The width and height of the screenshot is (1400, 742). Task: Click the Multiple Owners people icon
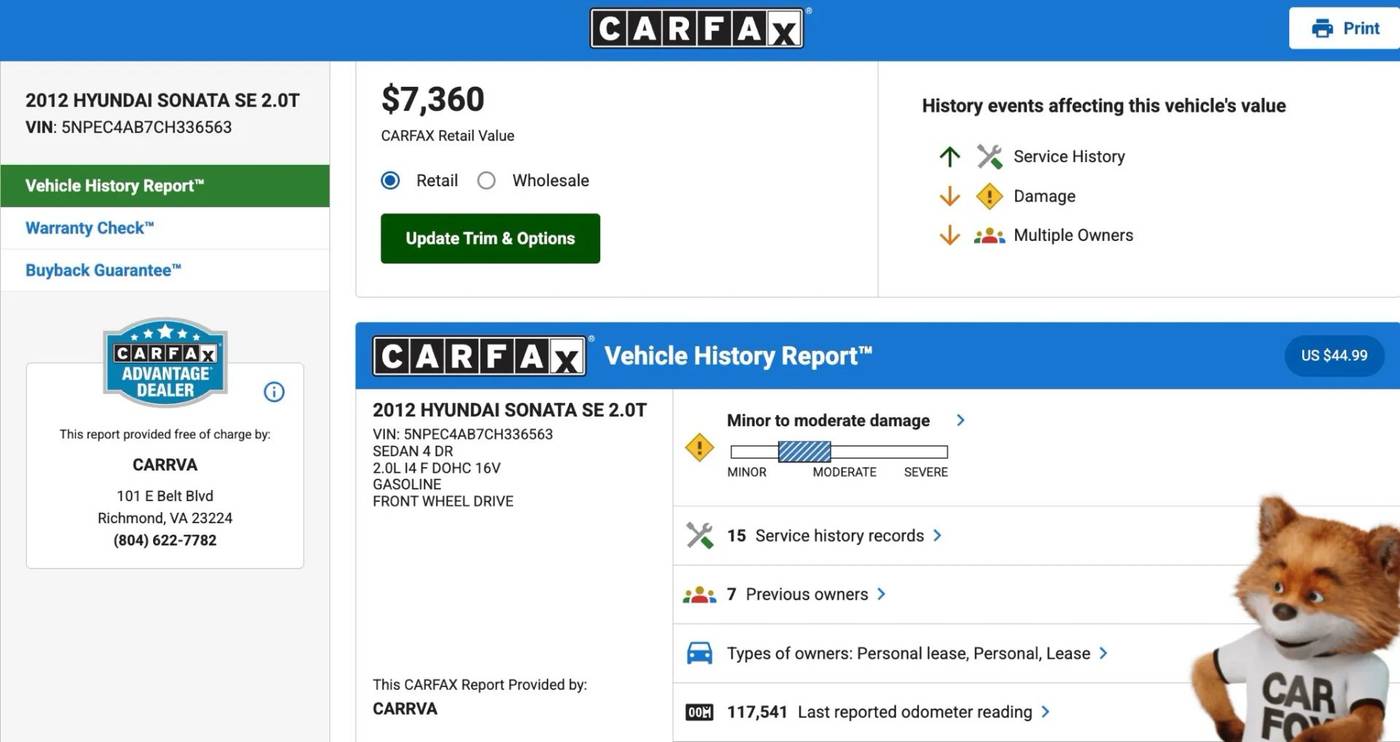989,236
